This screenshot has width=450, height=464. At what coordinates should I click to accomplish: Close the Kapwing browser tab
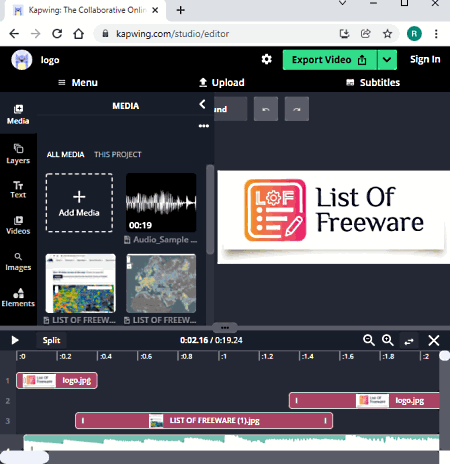155,10
